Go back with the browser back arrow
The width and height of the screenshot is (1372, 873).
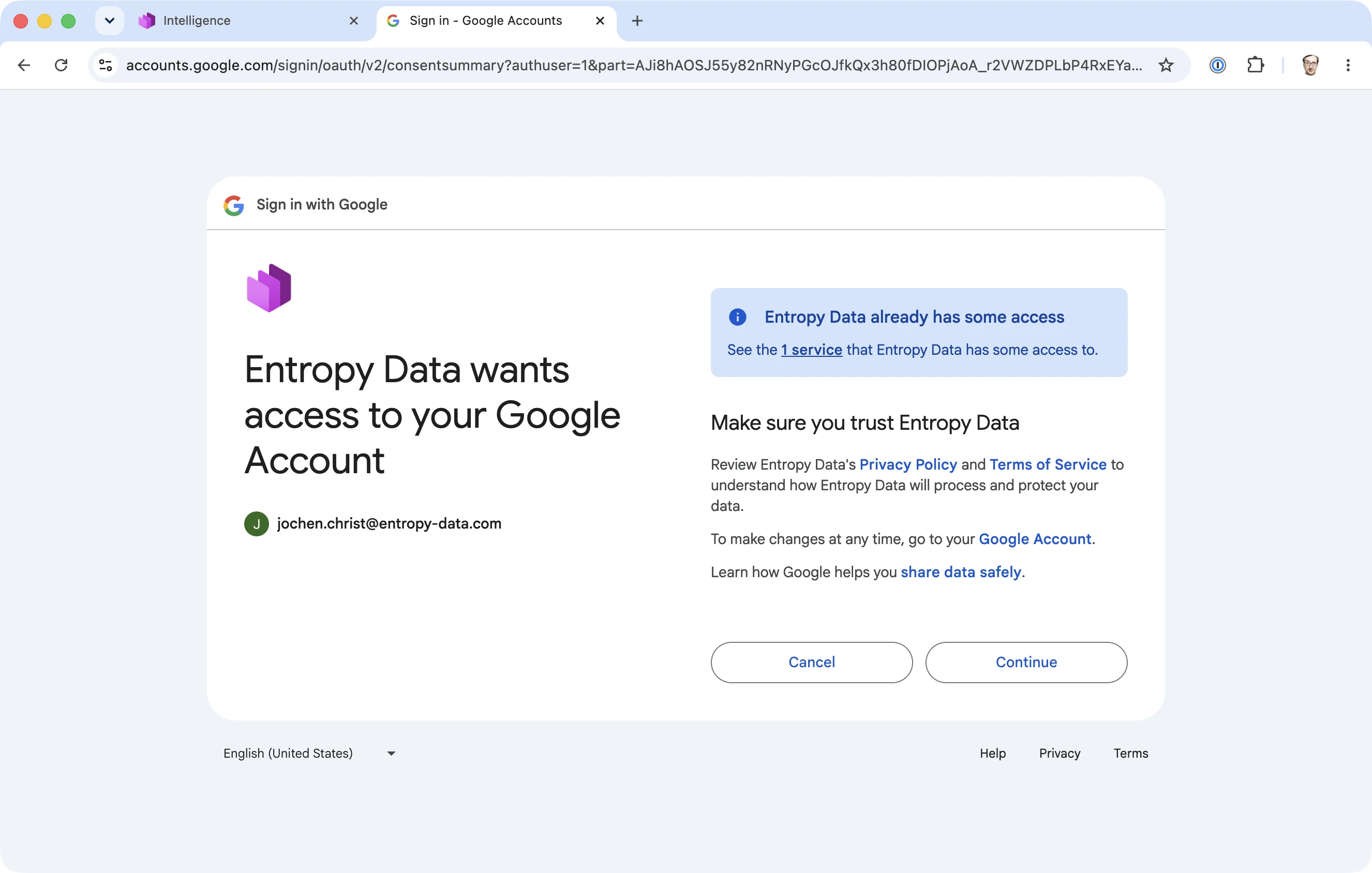[x=24, y=65]
